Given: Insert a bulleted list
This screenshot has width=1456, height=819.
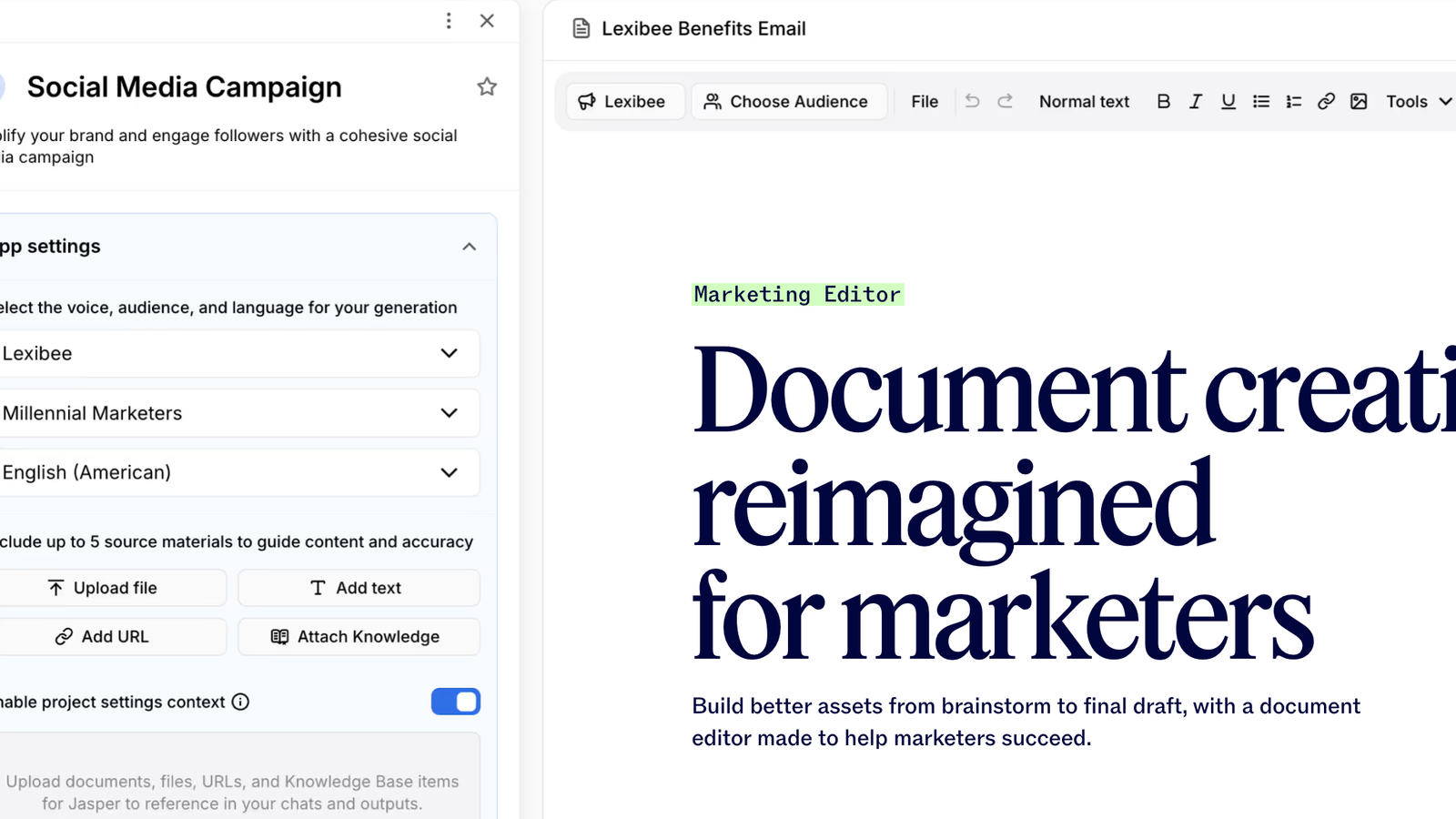Looking at the screenshot, I should click(x=1261, y=101).
